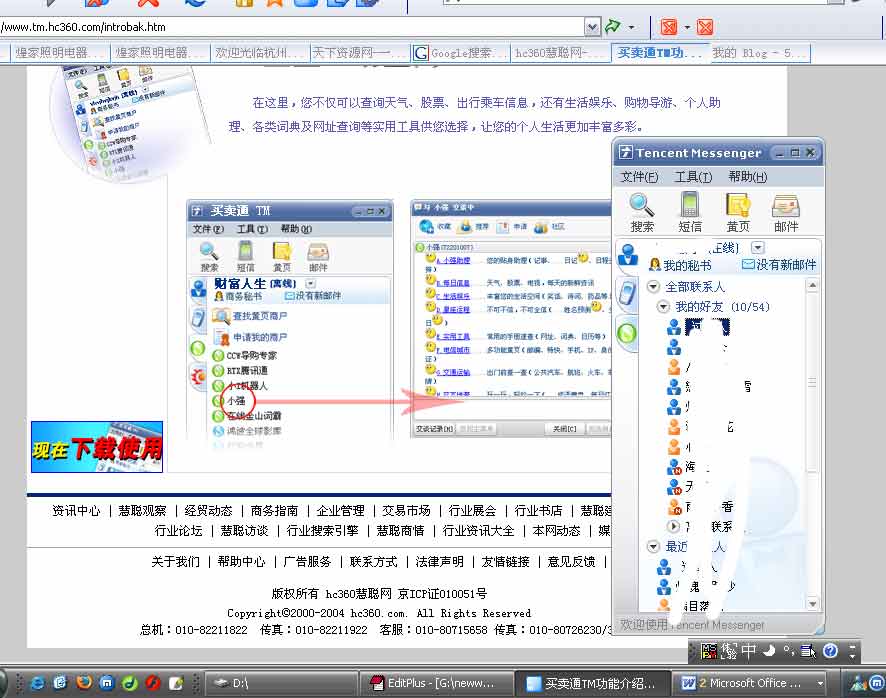This screenshot has height=698, width=886.
Task: Open the 帮助(H) menu in Tencent Messenger
Action: pyautogui.click(x=748, y=177)
